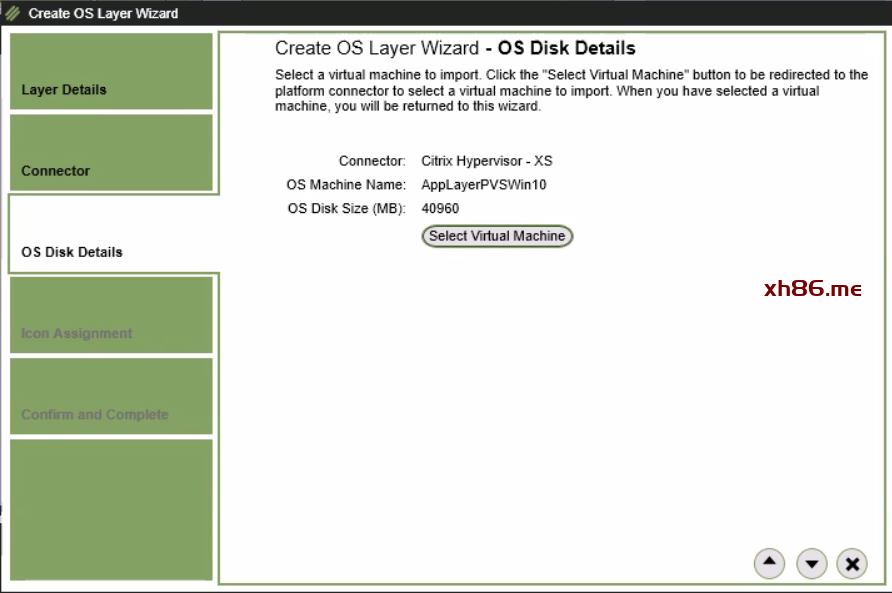Screen dimensions: 892x593
Task: Click the AppLayerPVSWin10 machine name
Action: click(x=484, y=185)
